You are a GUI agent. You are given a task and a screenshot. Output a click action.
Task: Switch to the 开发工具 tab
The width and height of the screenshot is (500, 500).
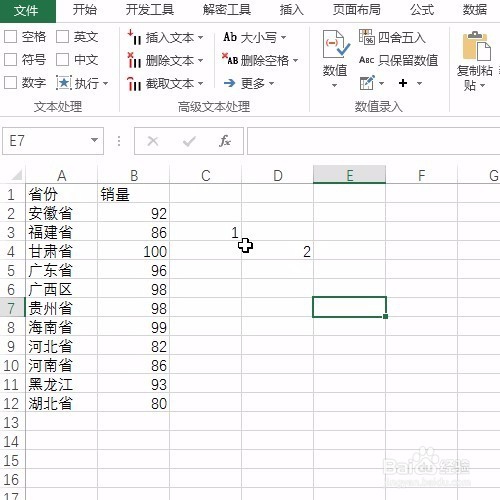[150, 10]
